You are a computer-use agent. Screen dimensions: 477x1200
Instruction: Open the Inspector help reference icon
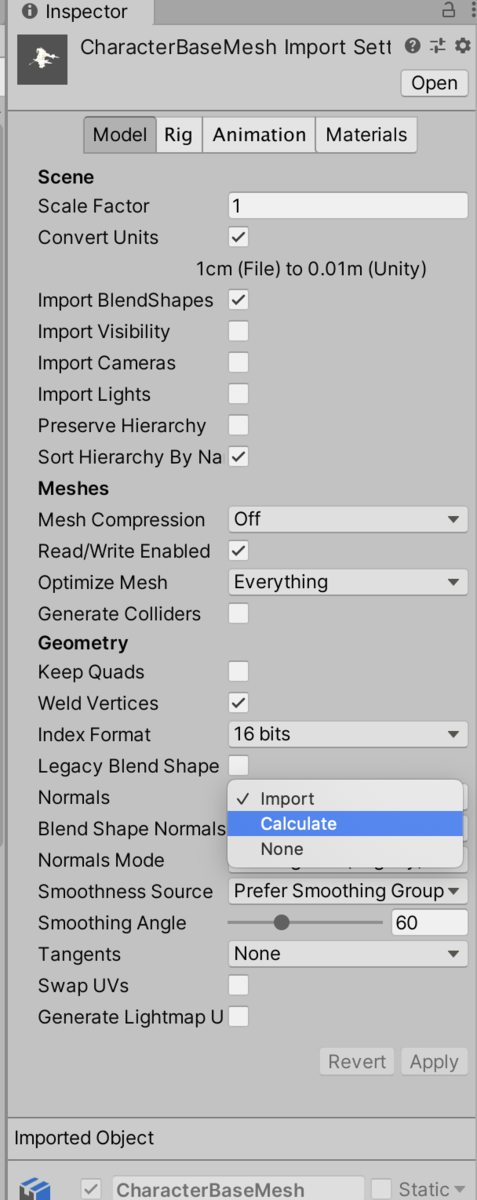(413, 46)
